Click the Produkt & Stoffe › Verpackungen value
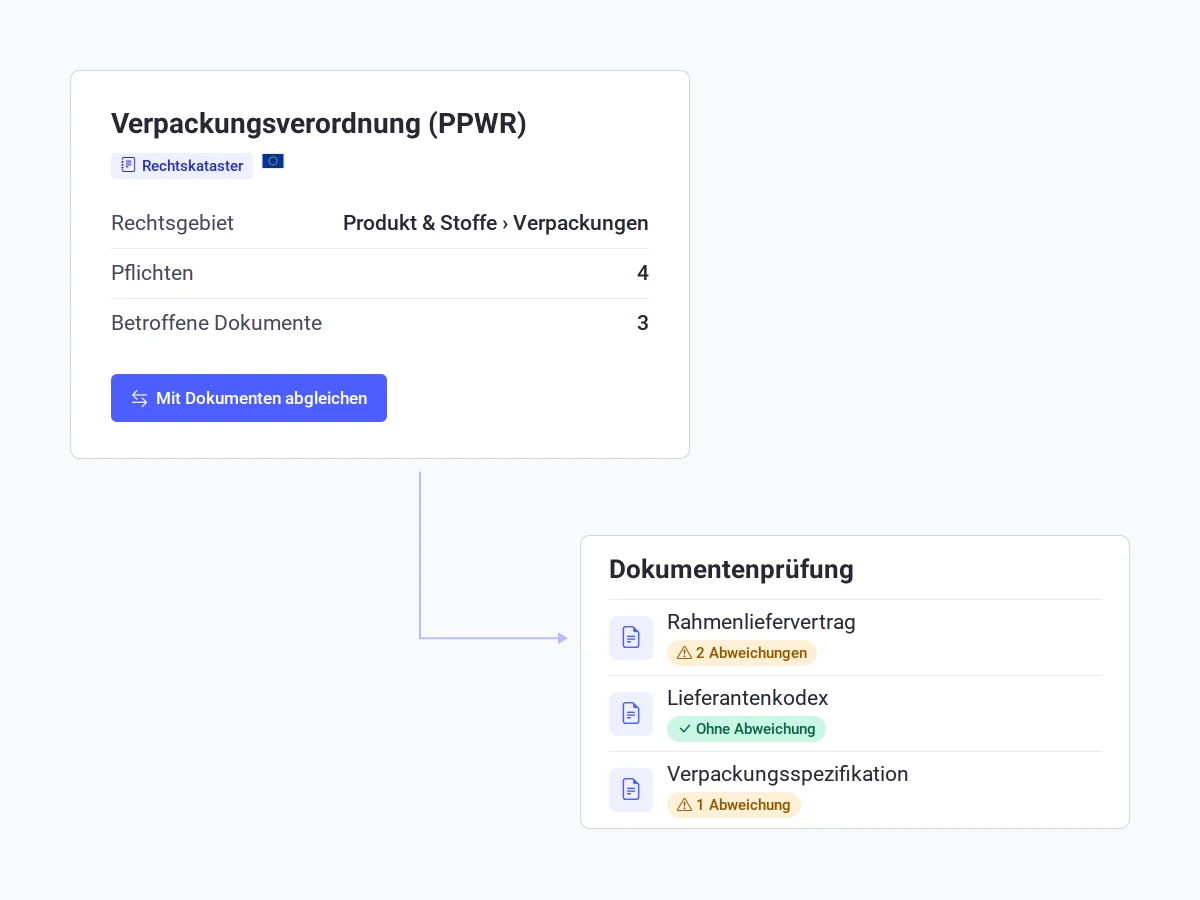 [x=496, y=223]
